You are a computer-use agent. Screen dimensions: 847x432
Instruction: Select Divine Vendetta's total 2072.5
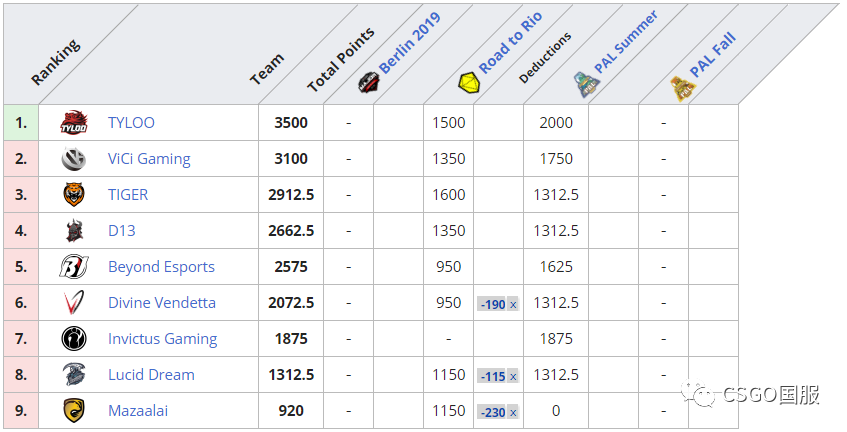tap(291, 302)
